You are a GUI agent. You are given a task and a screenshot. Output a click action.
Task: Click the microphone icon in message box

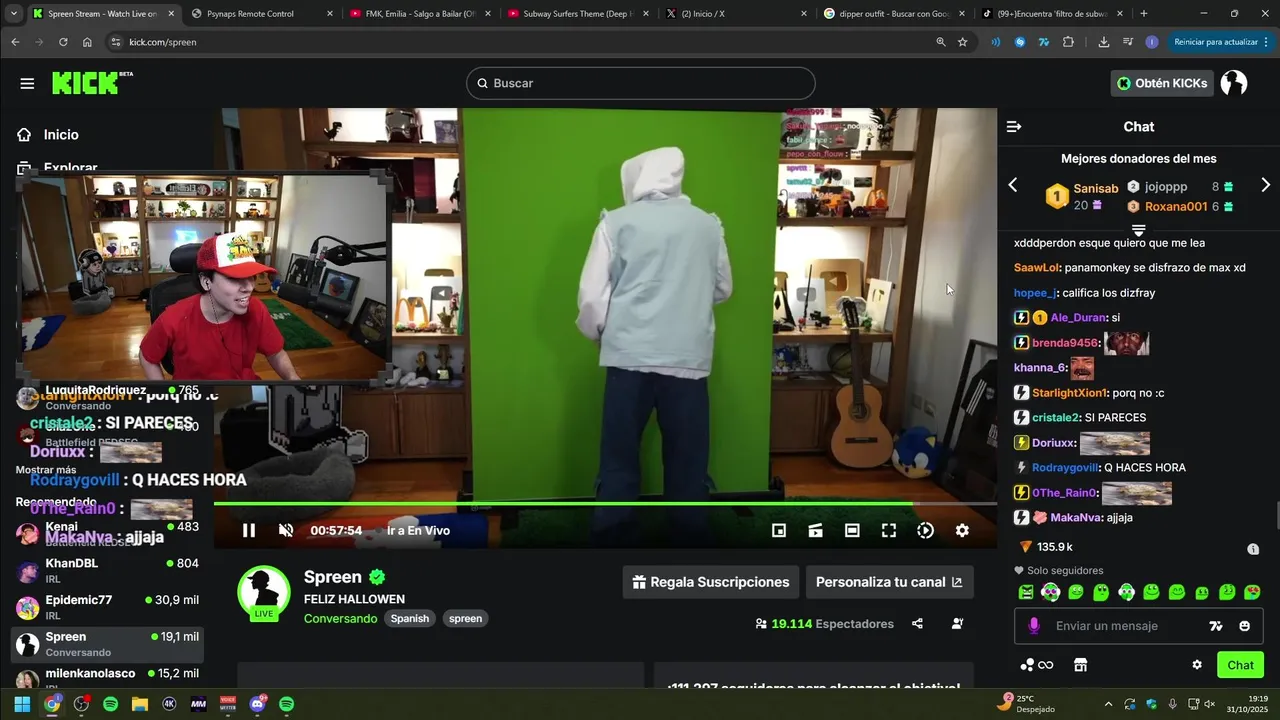click(x=1034, y=626)
